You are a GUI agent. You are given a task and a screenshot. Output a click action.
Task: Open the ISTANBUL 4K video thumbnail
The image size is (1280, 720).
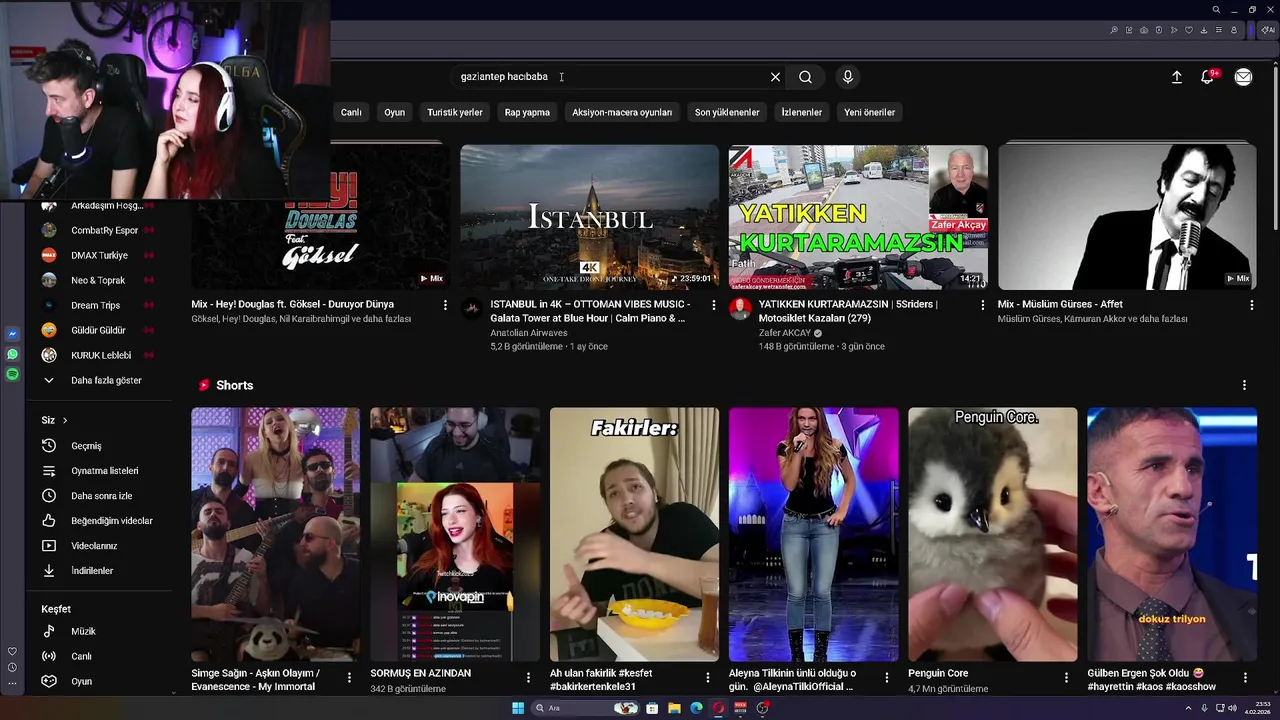click(x=589, y=217)
